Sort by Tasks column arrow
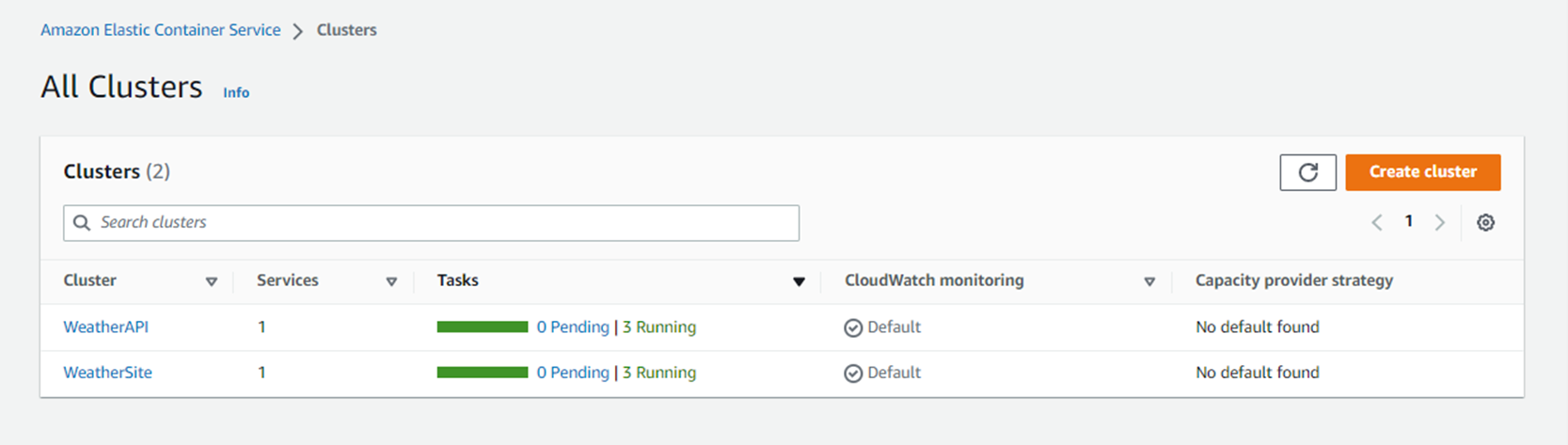The image size is (1568, 445). [799, 281]
